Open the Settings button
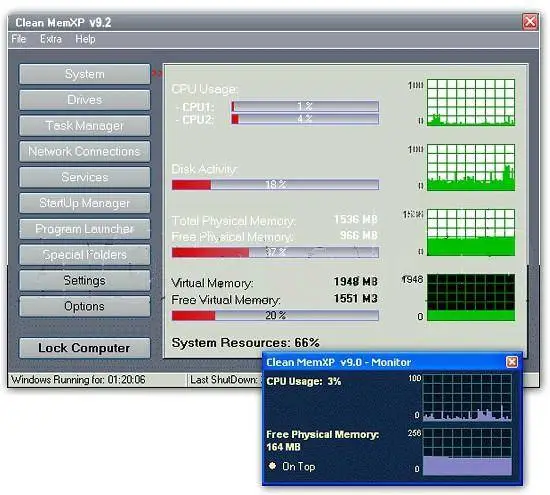Screen dimensions: 550x495 click(x=85, y=281)
